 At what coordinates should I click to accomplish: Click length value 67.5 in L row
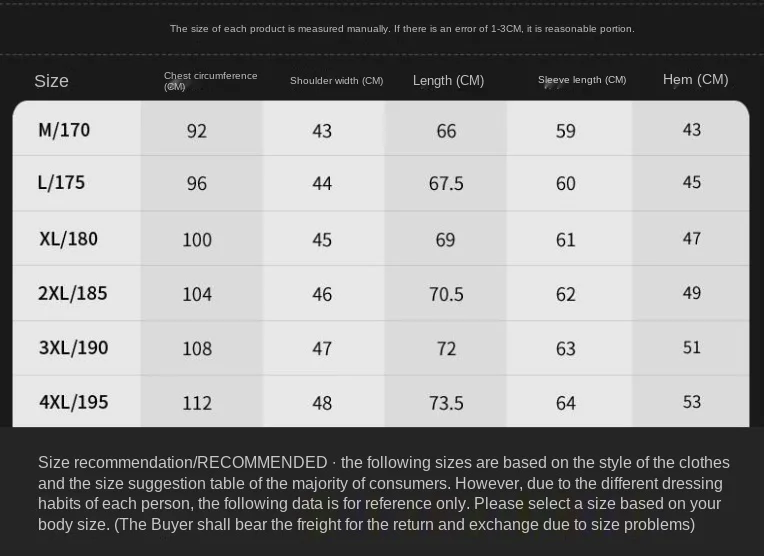pyautogui.click(x=446, y=184)
